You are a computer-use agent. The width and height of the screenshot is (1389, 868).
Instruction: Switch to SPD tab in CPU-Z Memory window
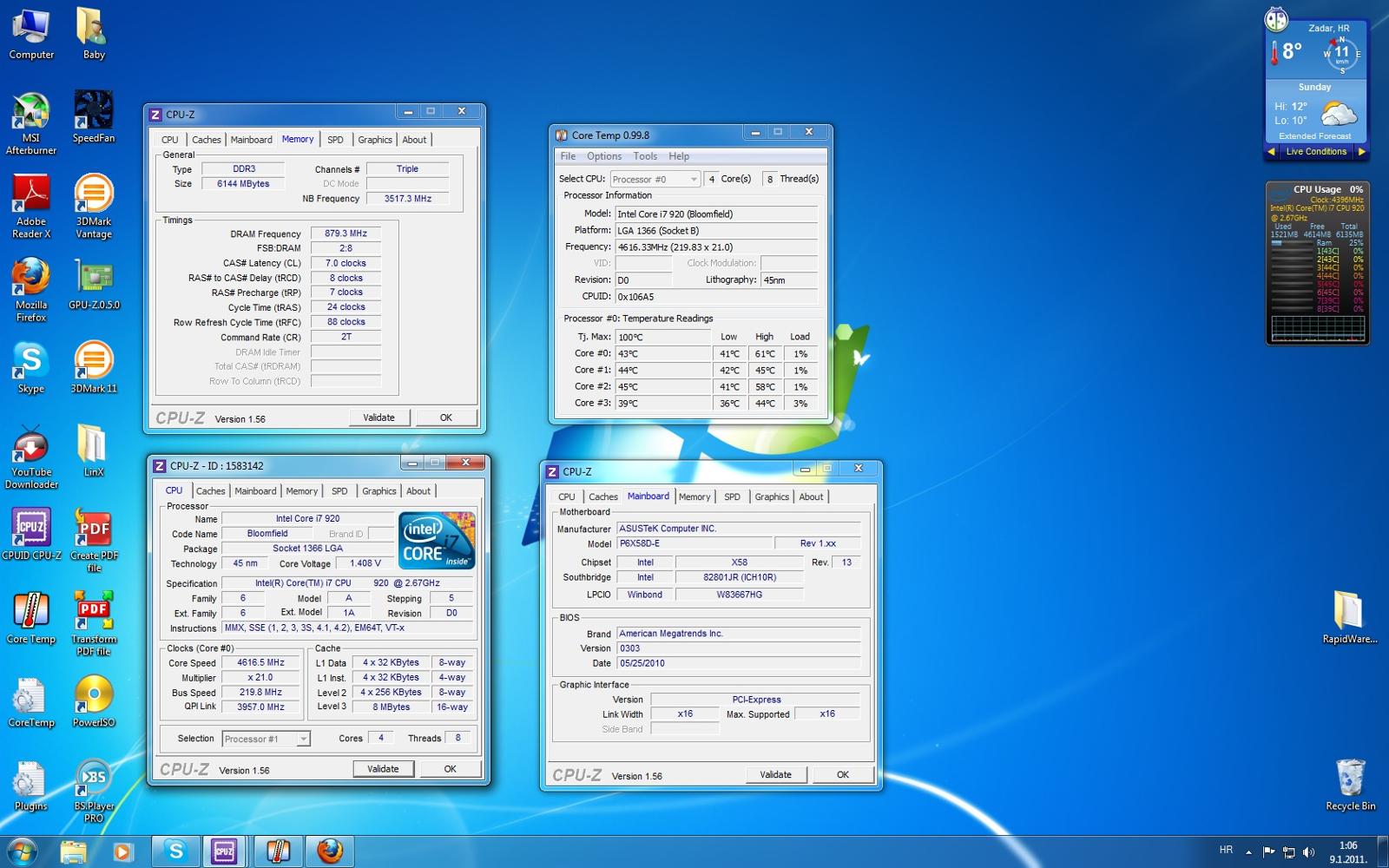coord(335,140)
